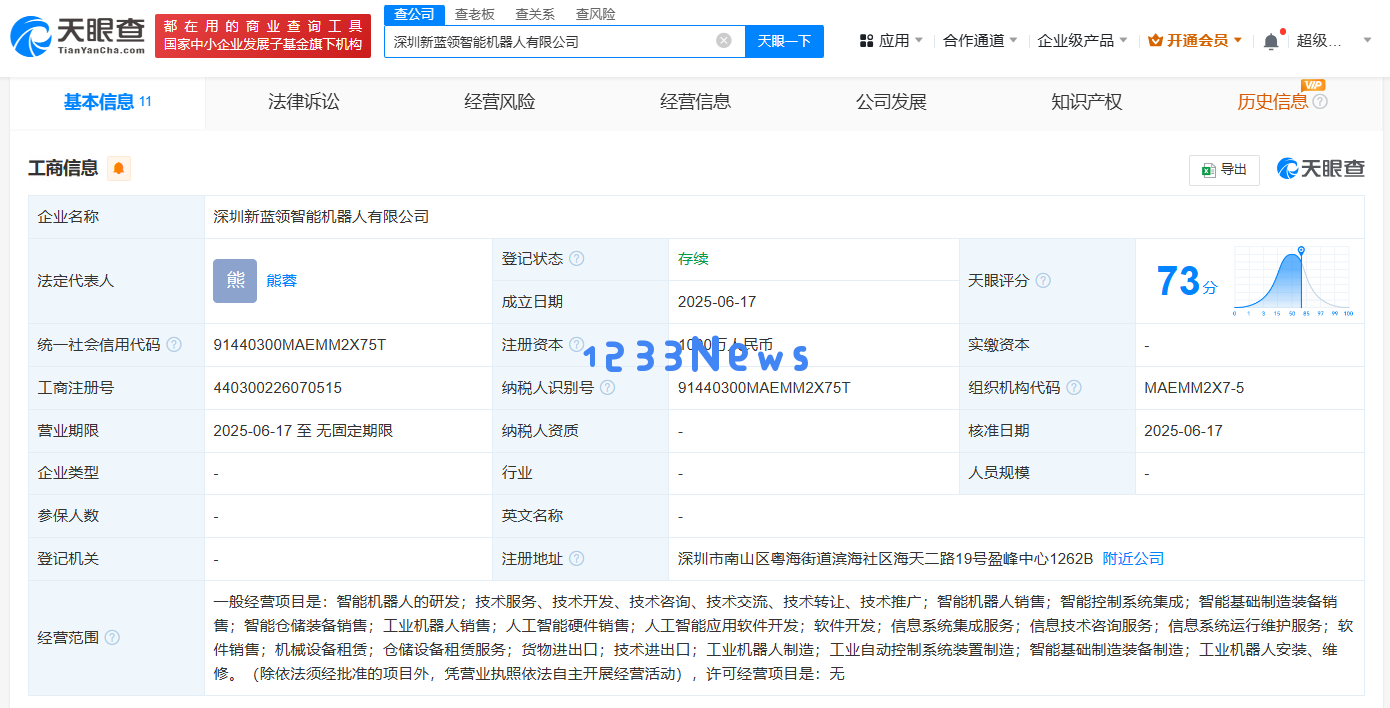The image size is (1390, 708).
Task: Open the 开通会员 dropdown
Action: click(1195, 41)
